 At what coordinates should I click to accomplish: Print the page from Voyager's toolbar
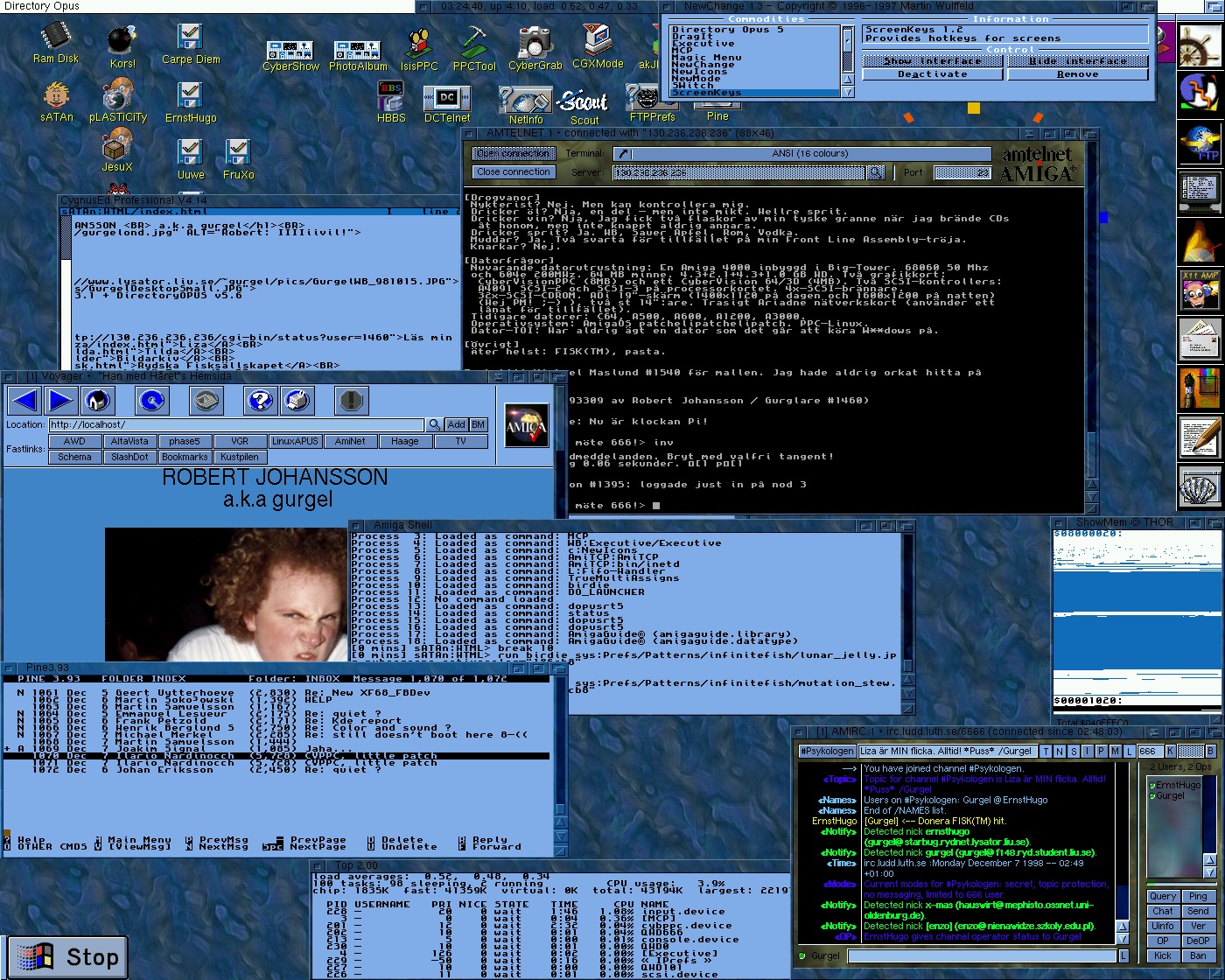point(296,401)
